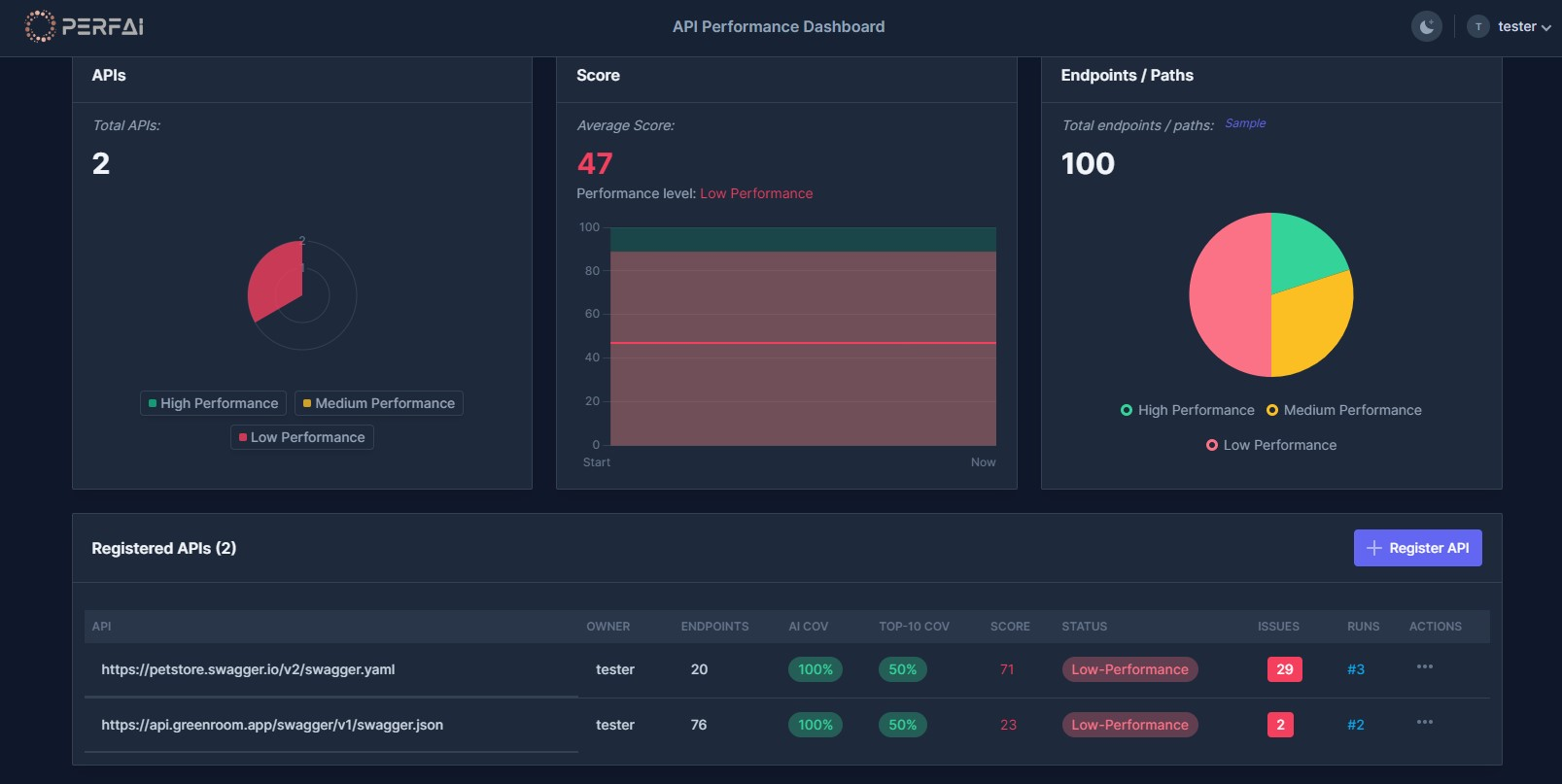This screenshot has width=1562, height=784.
Task: Click the Sample link near endpoints
Action: pyautogui.click(x=1244, y=123)
